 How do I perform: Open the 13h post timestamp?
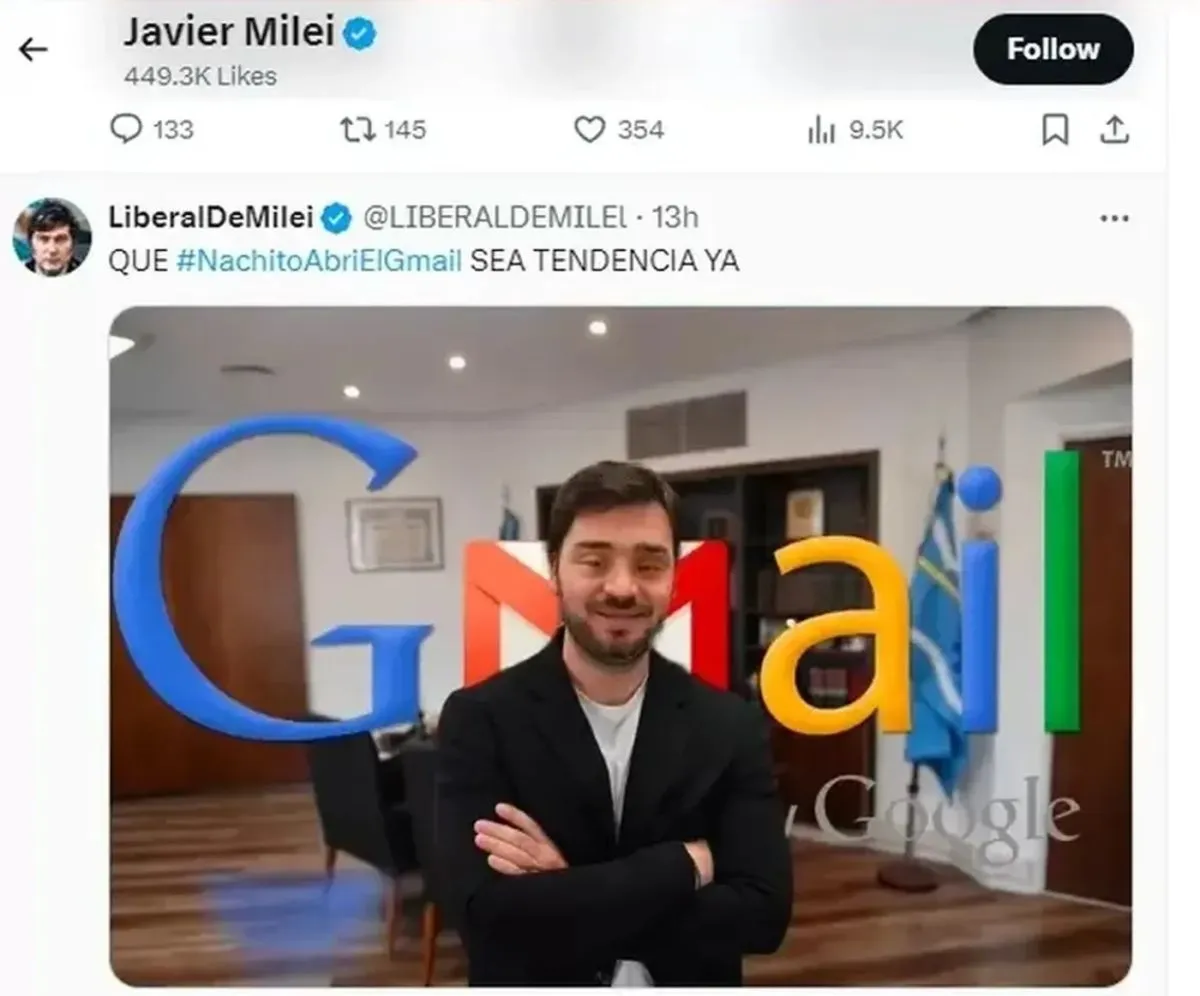point(676,216)
